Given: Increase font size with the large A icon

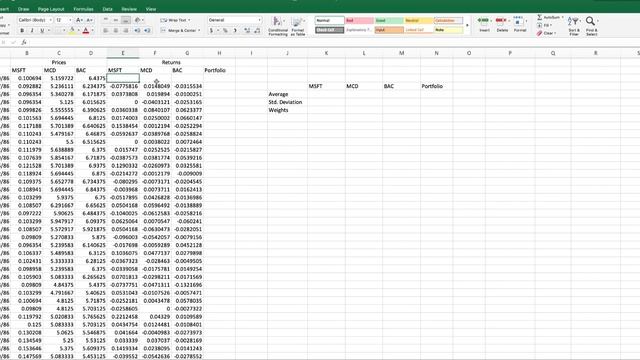Looking at the screenshot, I should pyautogui.click(x=80, y=20).
